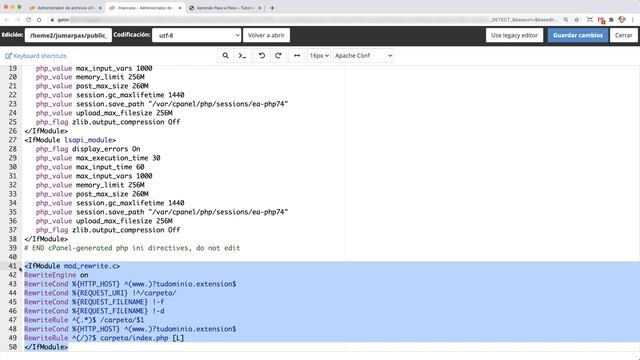Open the extensions puzzle icon
The image size is (640, 360).
tap(611, 20)
